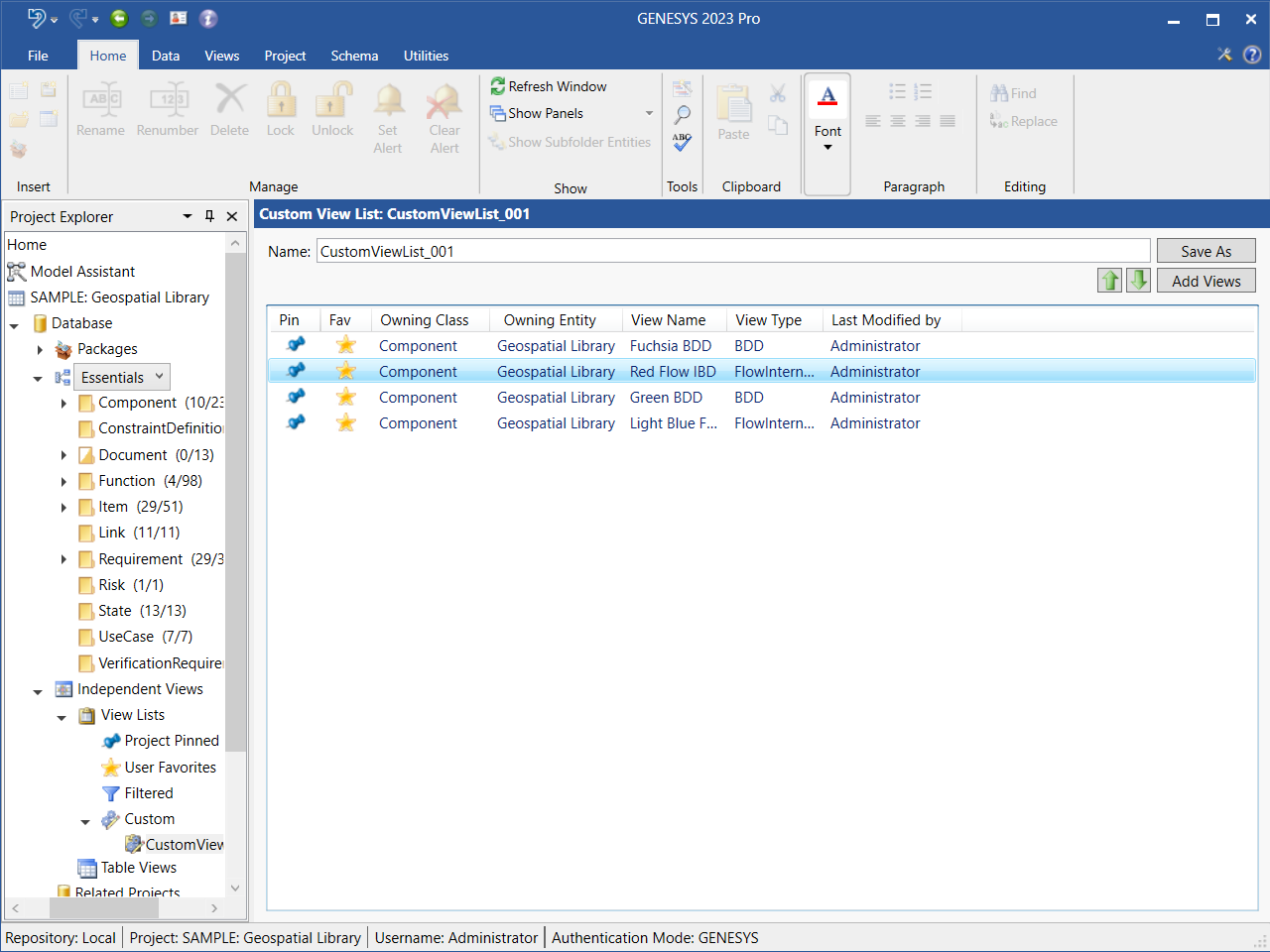Toggle pin for Fuchsia BDD row
The height and width of the screenshot is (952, 1270).
pos(296,345)
